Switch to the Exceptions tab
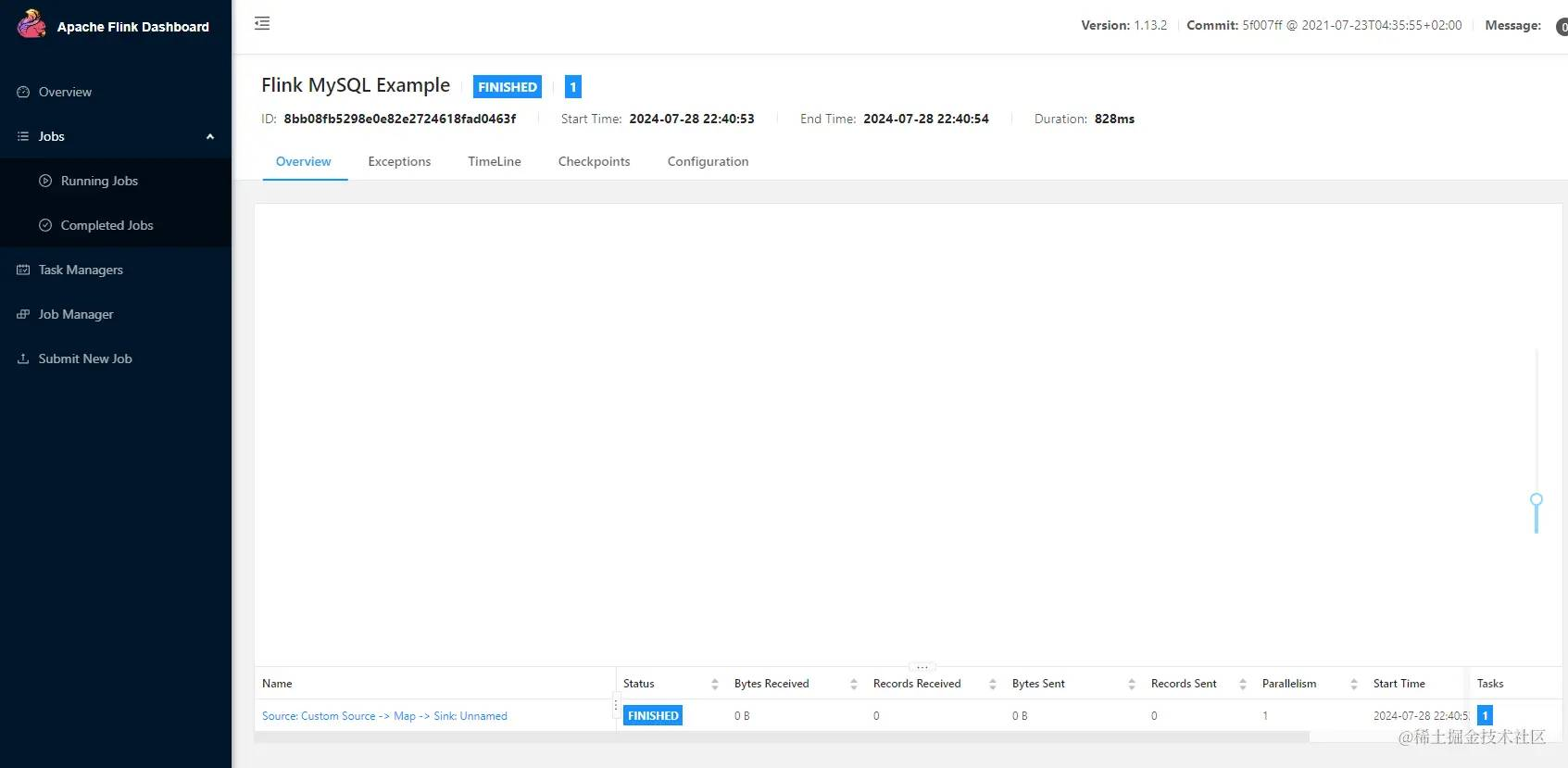 (x=399, y=161)
